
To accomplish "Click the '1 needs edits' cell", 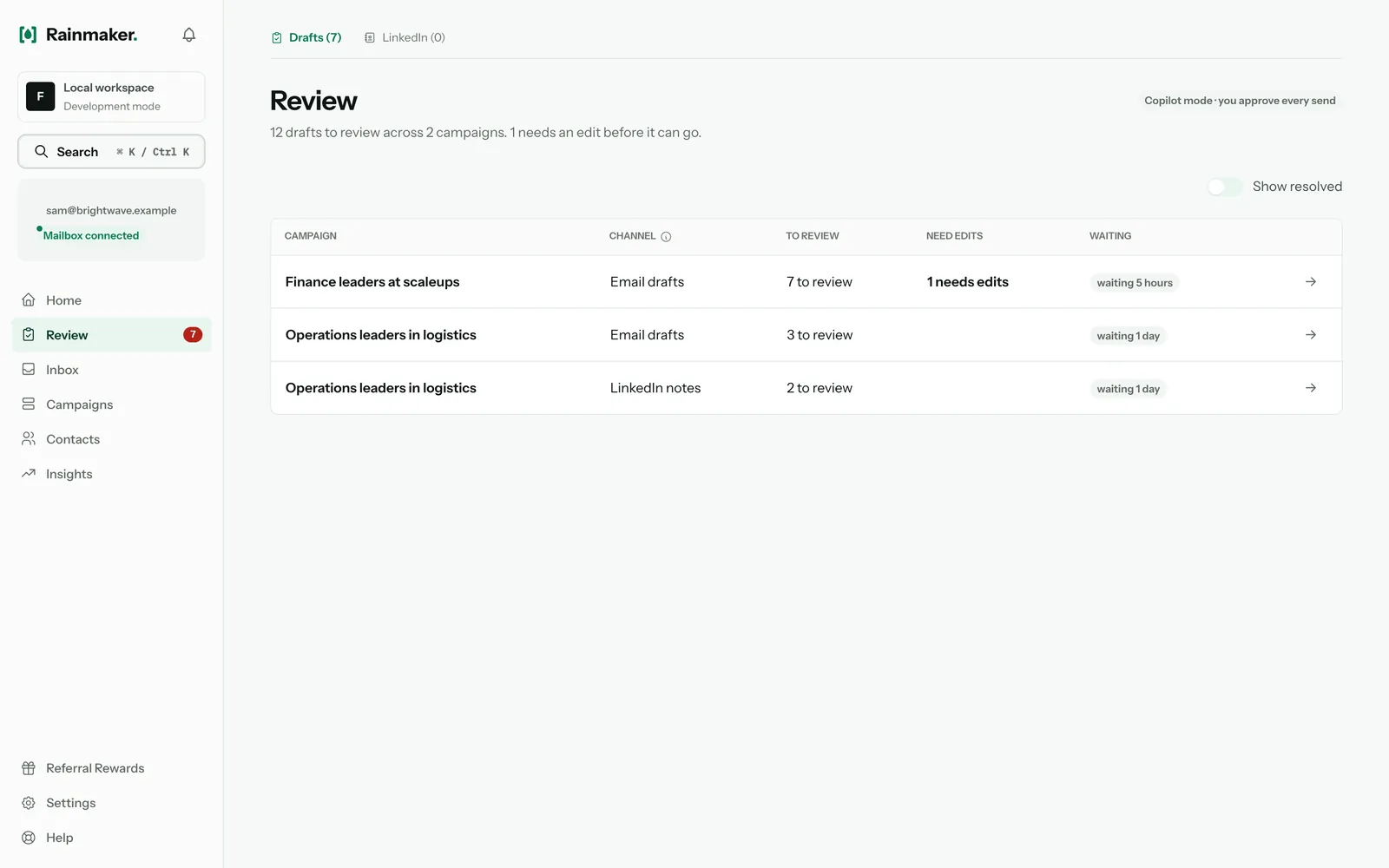I will pyautogui.click(x=968, y=282).
